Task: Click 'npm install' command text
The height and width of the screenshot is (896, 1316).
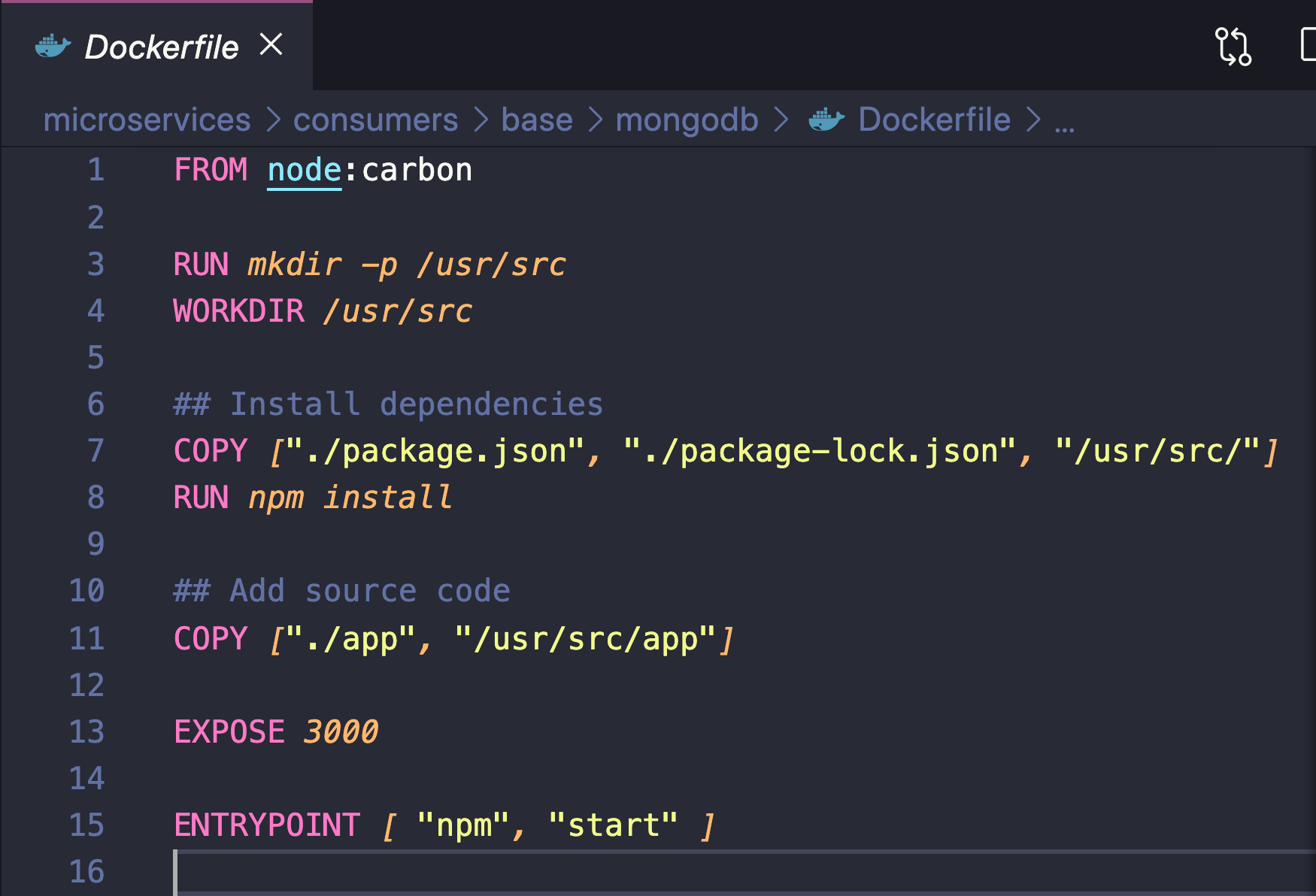Action: coord(350,498)
